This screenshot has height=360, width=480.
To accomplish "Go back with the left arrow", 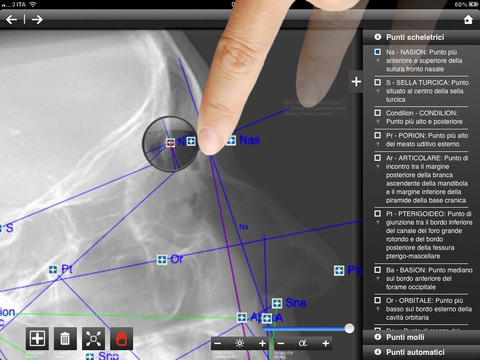I will coord(11,20).
